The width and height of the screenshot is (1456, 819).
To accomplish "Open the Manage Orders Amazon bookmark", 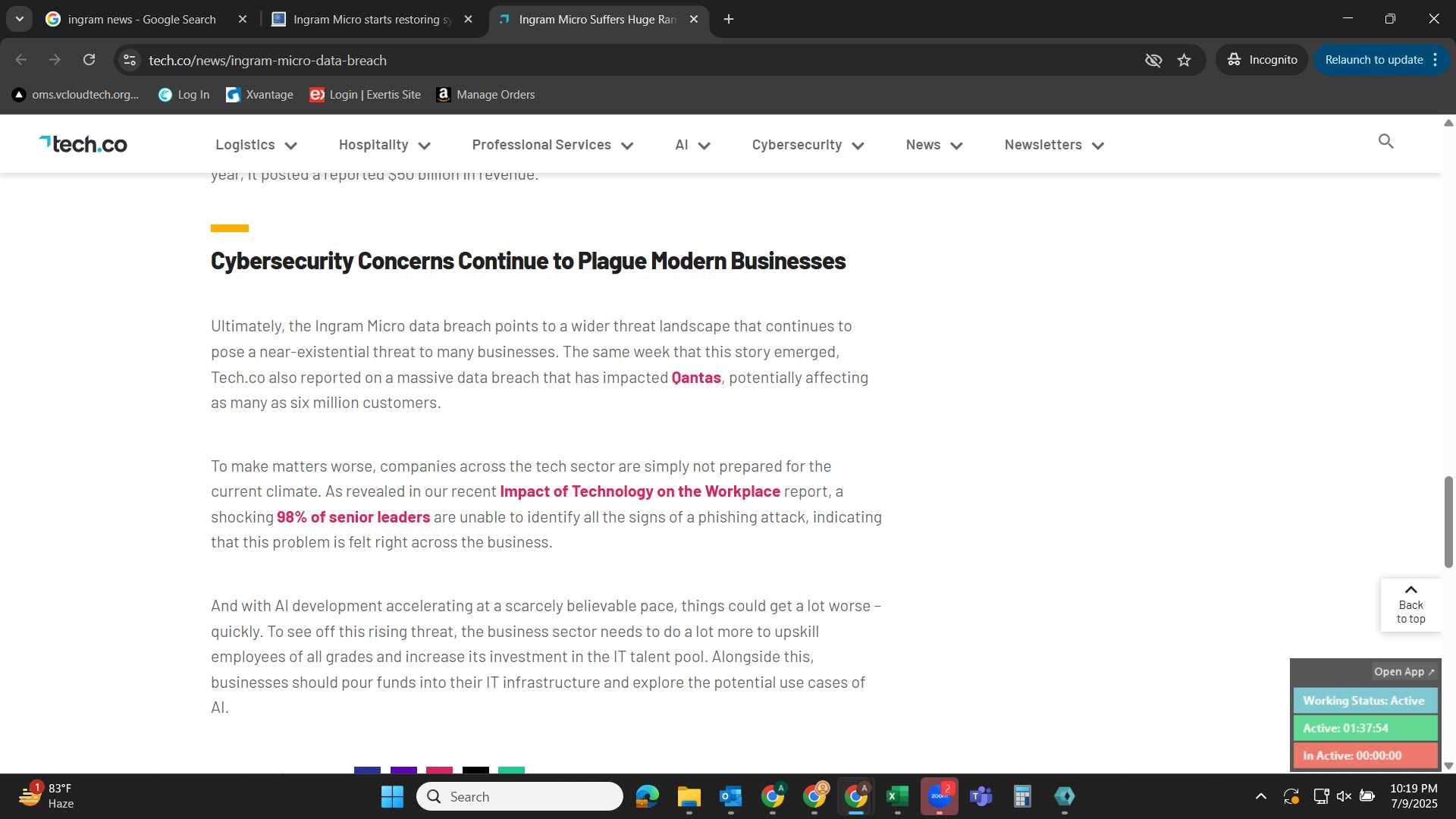I will [x=485, y=95].
